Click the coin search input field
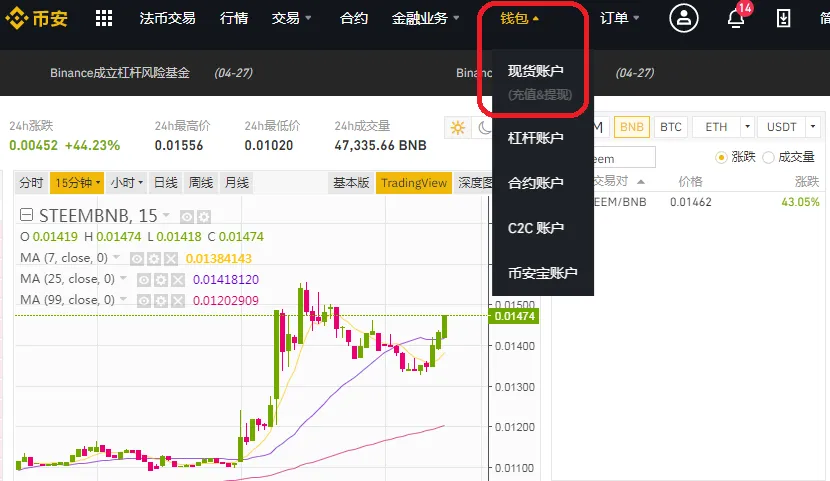 tap(624, 158)
